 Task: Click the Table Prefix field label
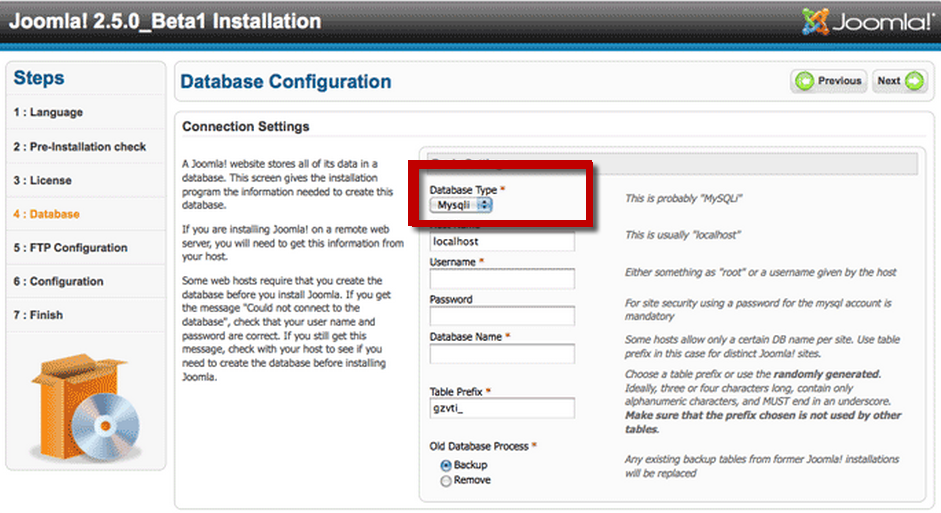pos(456,392)
